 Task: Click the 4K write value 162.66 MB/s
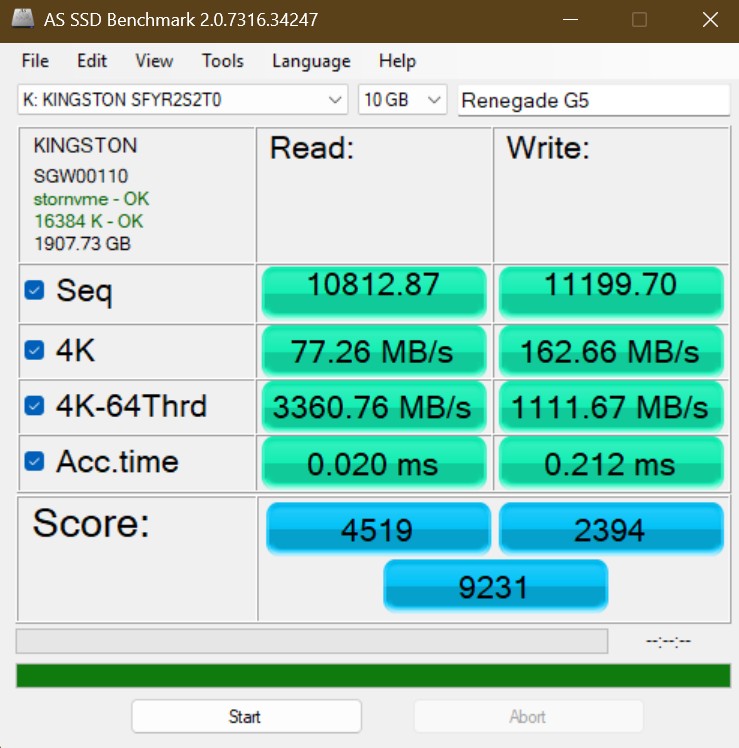coord(611,351)
